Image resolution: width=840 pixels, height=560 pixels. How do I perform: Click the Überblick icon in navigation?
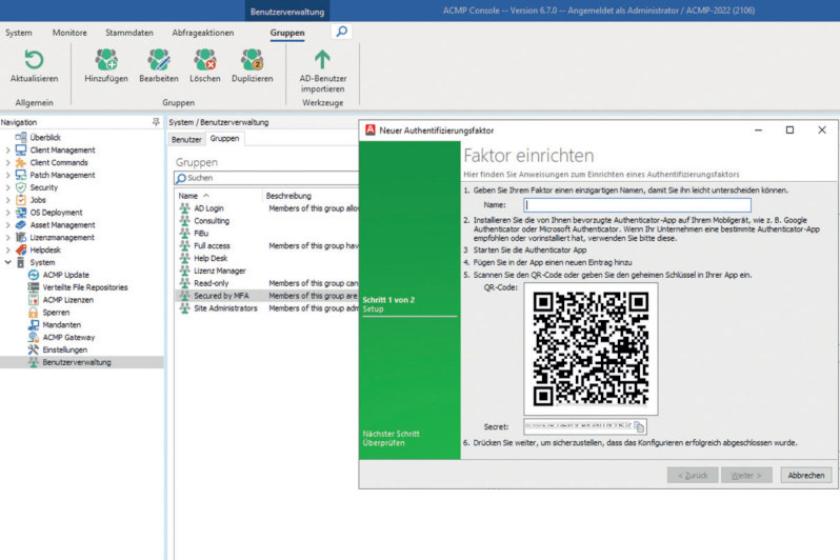coord(21,137)
